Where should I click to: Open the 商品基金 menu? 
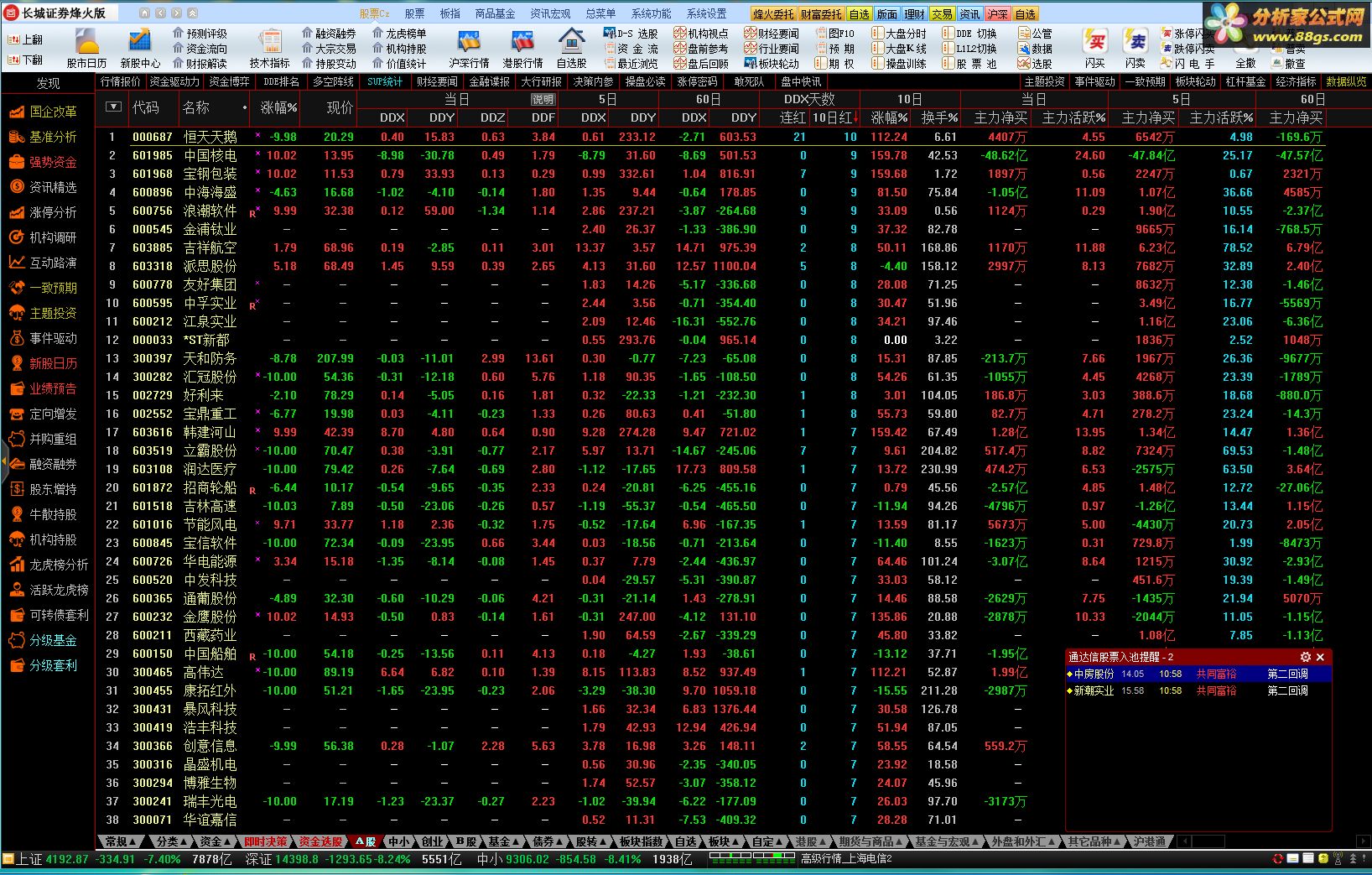pyautogui.click(x=495, y=13)
